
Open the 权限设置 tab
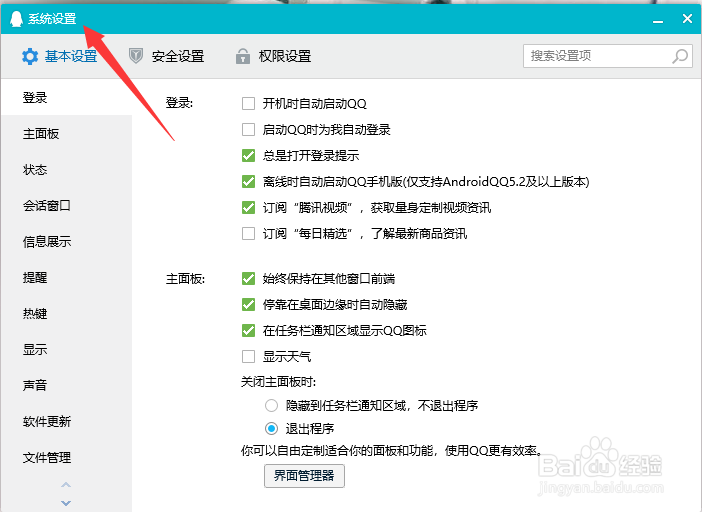tap(274, 56)
